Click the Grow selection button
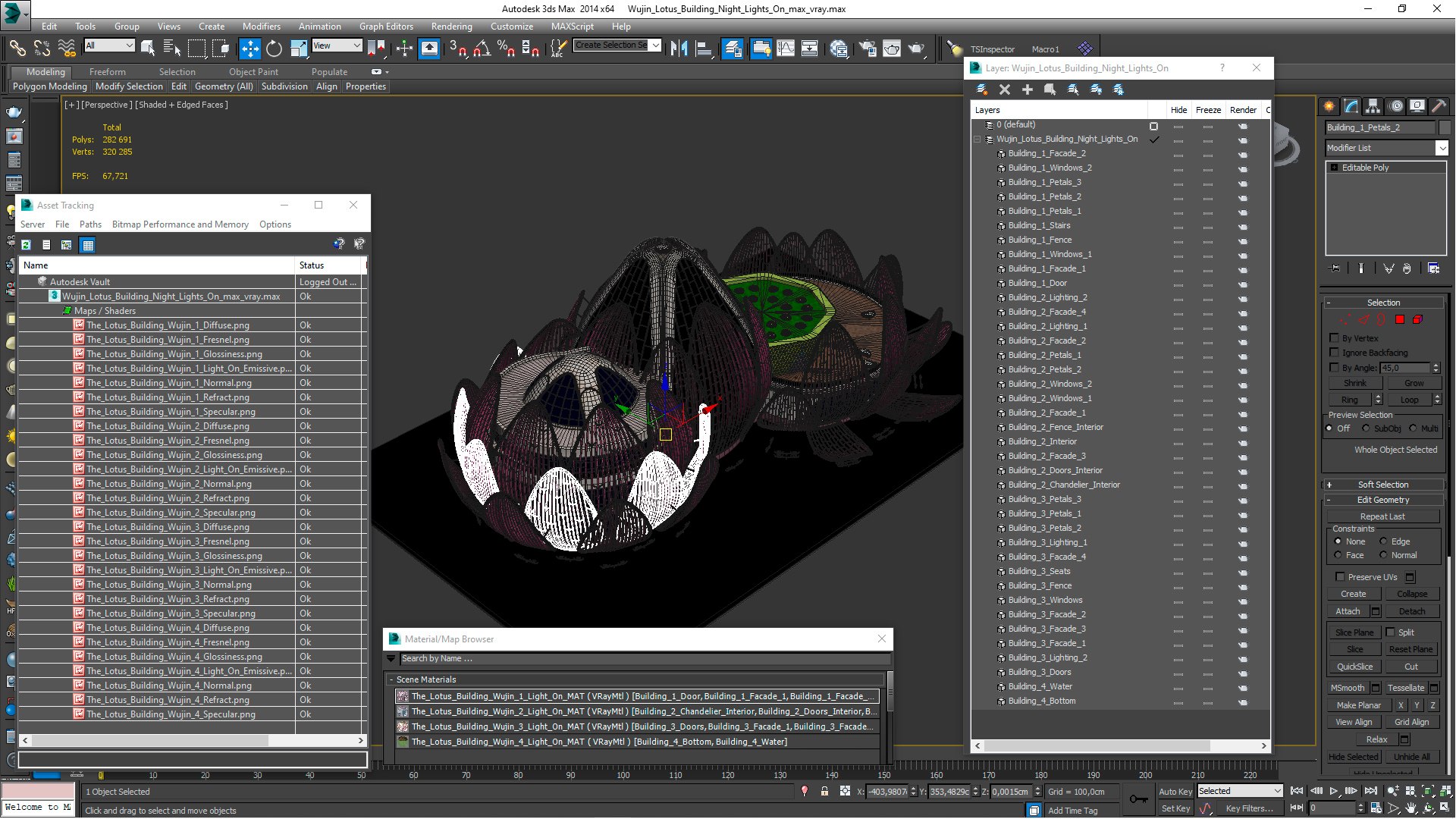Viewport: 1456px width, 819px height. click(1414, 383)
